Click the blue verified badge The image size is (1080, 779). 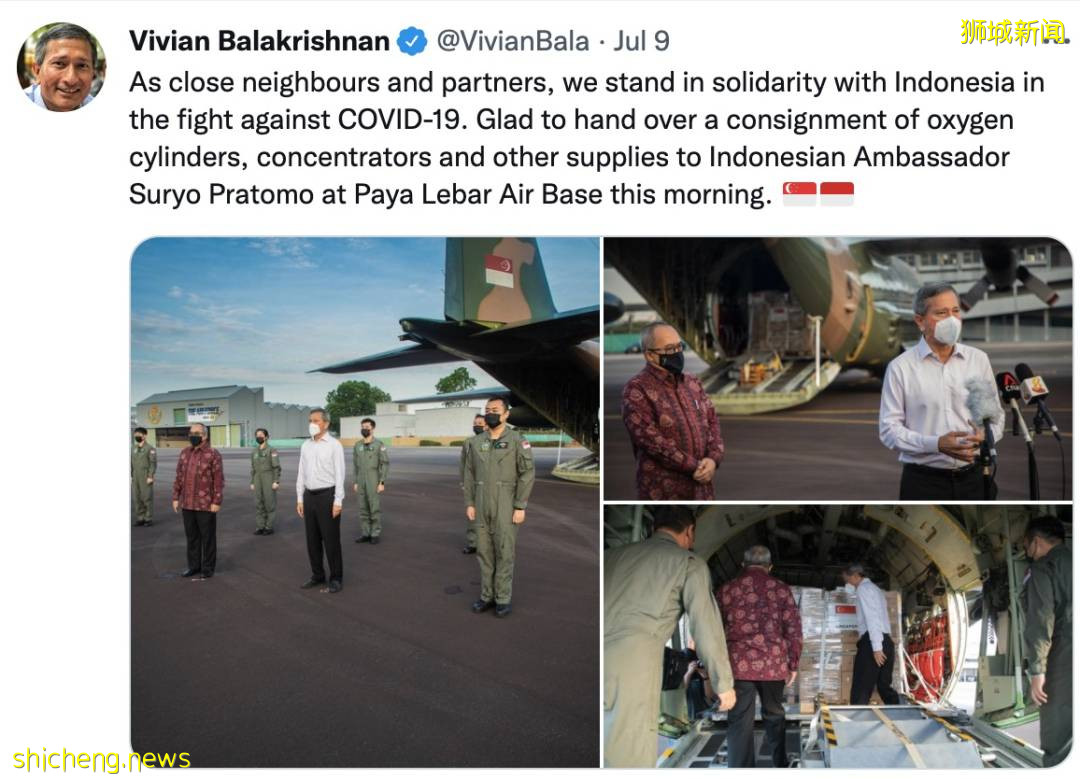(x=413, y=41)
